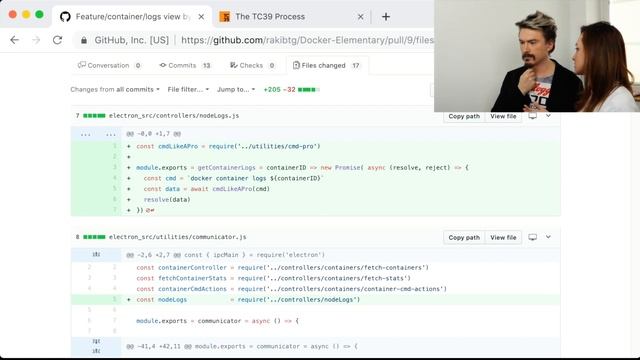Copy path of nodeLogs.js file

coord(464,116)
